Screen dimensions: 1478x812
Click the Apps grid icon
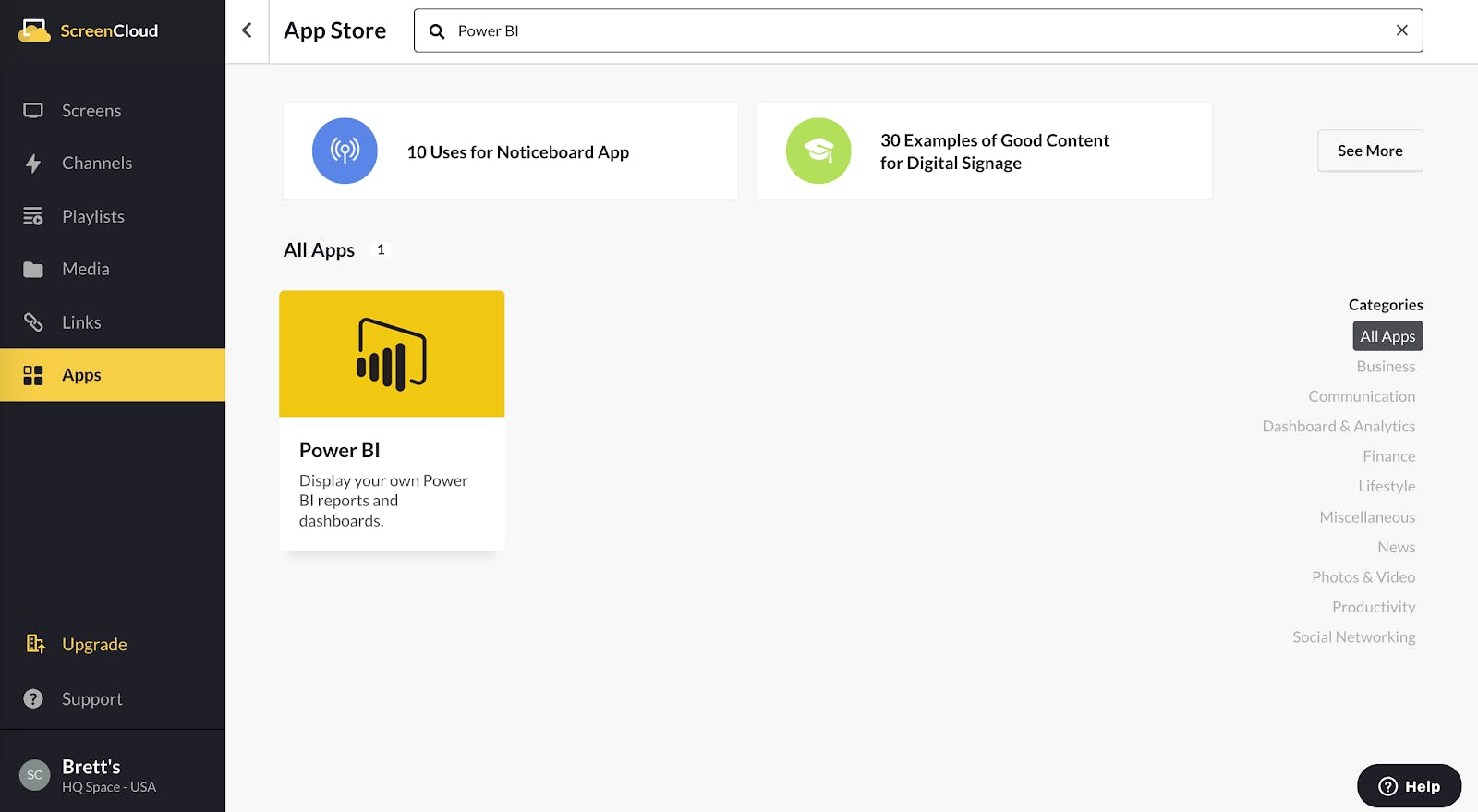tap(33, 375)
